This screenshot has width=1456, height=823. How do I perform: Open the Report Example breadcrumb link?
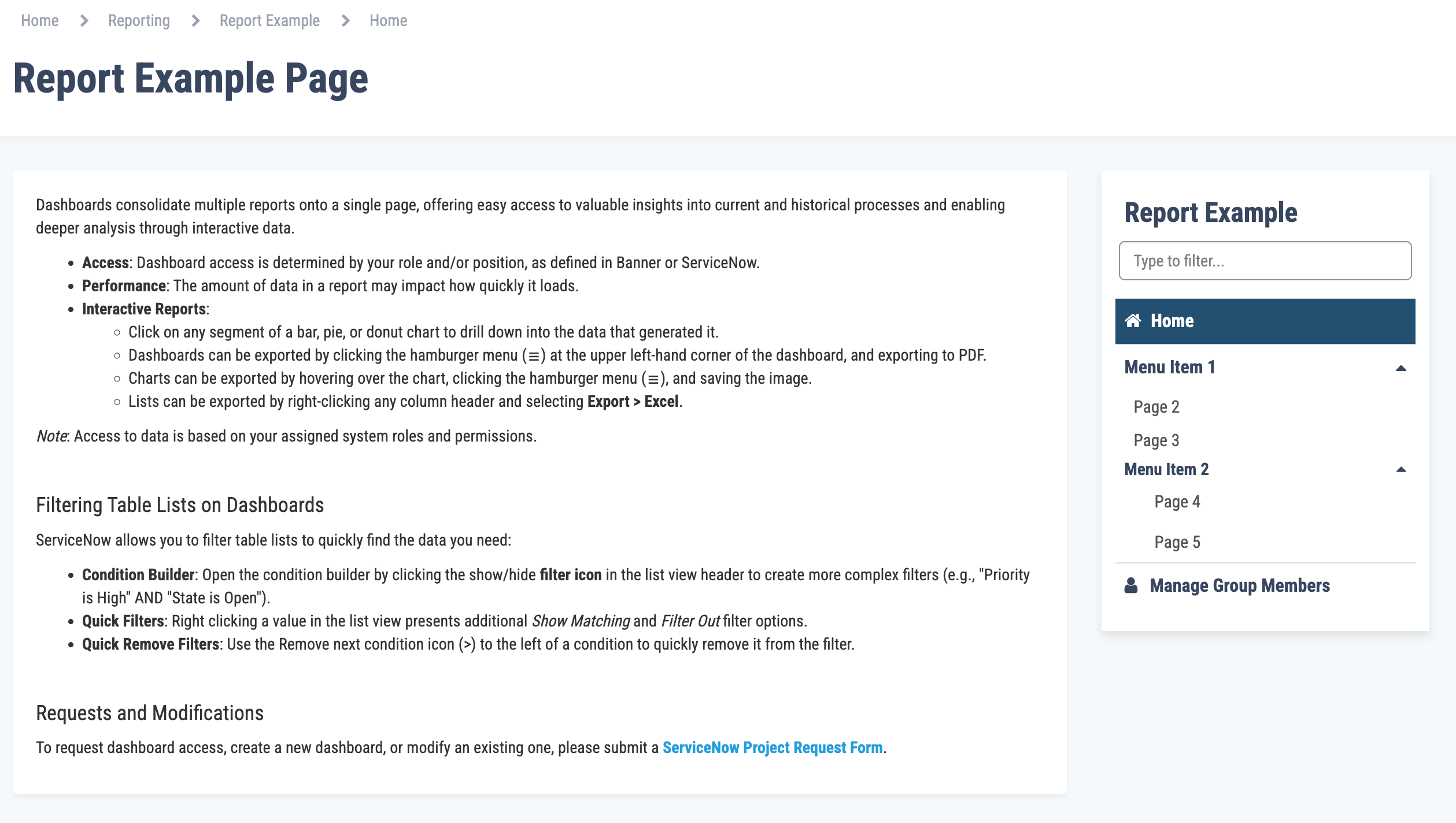tap(269, 21)
